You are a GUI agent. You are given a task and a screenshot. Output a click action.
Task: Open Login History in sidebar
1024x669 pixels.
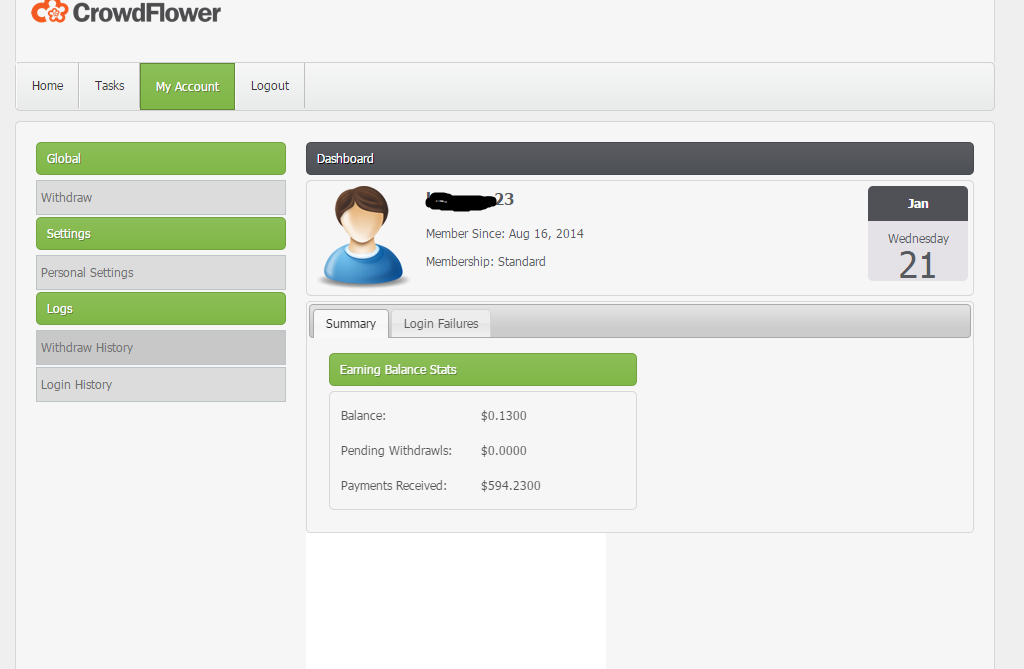[x=161, y=384]
